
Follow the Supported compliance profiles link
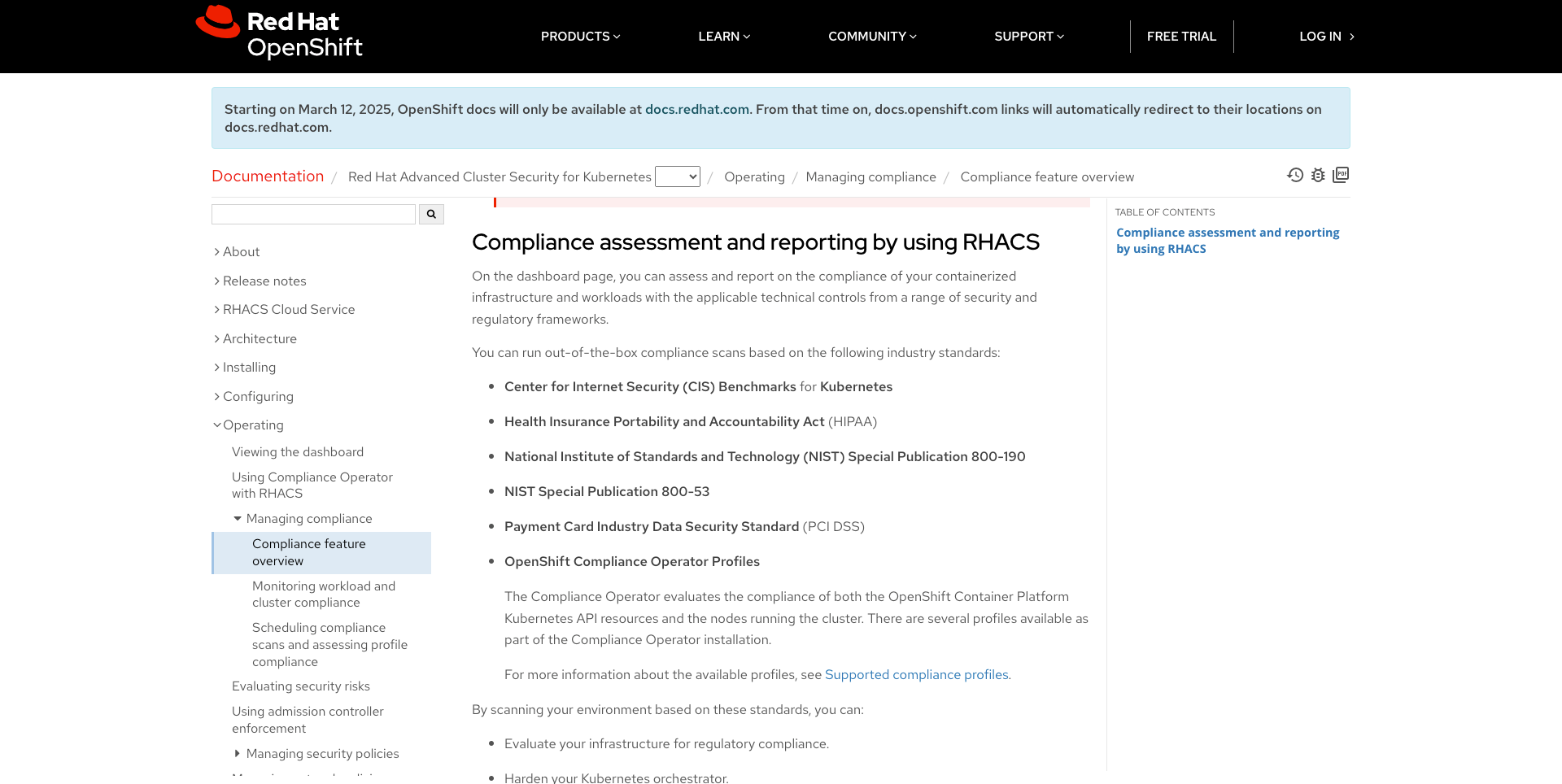(917, 675)
